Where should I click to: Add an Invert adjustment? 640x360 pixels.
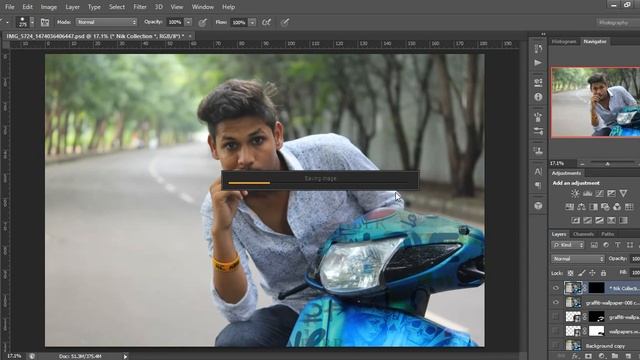576,220
